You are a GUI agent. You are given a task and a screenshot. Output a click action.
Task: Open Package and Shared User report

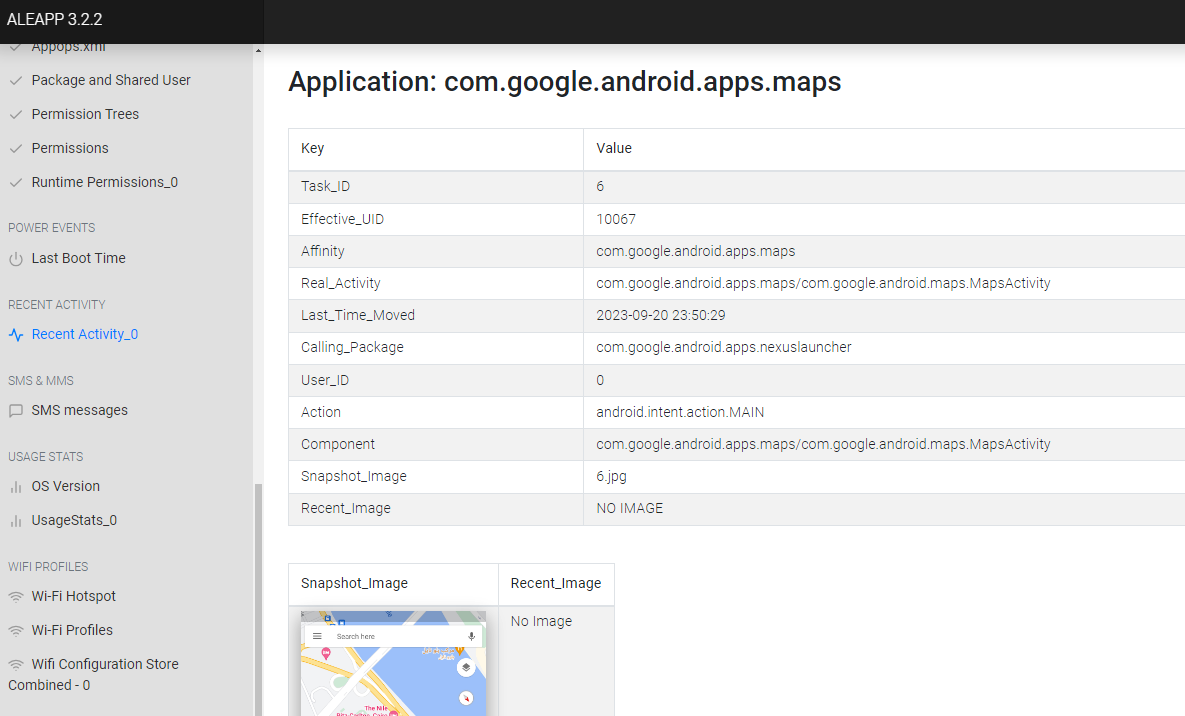111,80
